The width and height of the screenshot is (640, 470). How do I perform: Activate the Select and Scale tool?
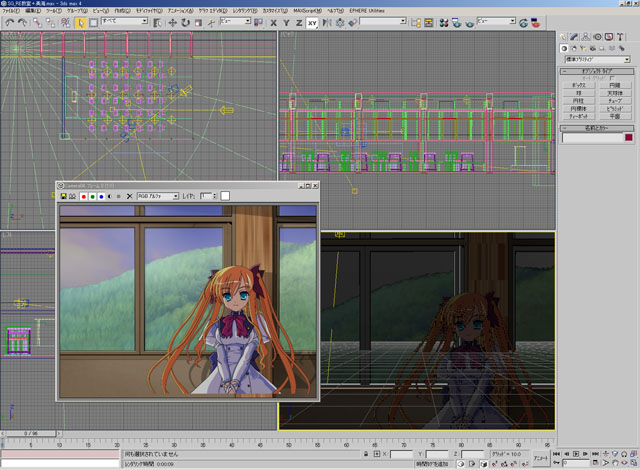coord(198,23)
